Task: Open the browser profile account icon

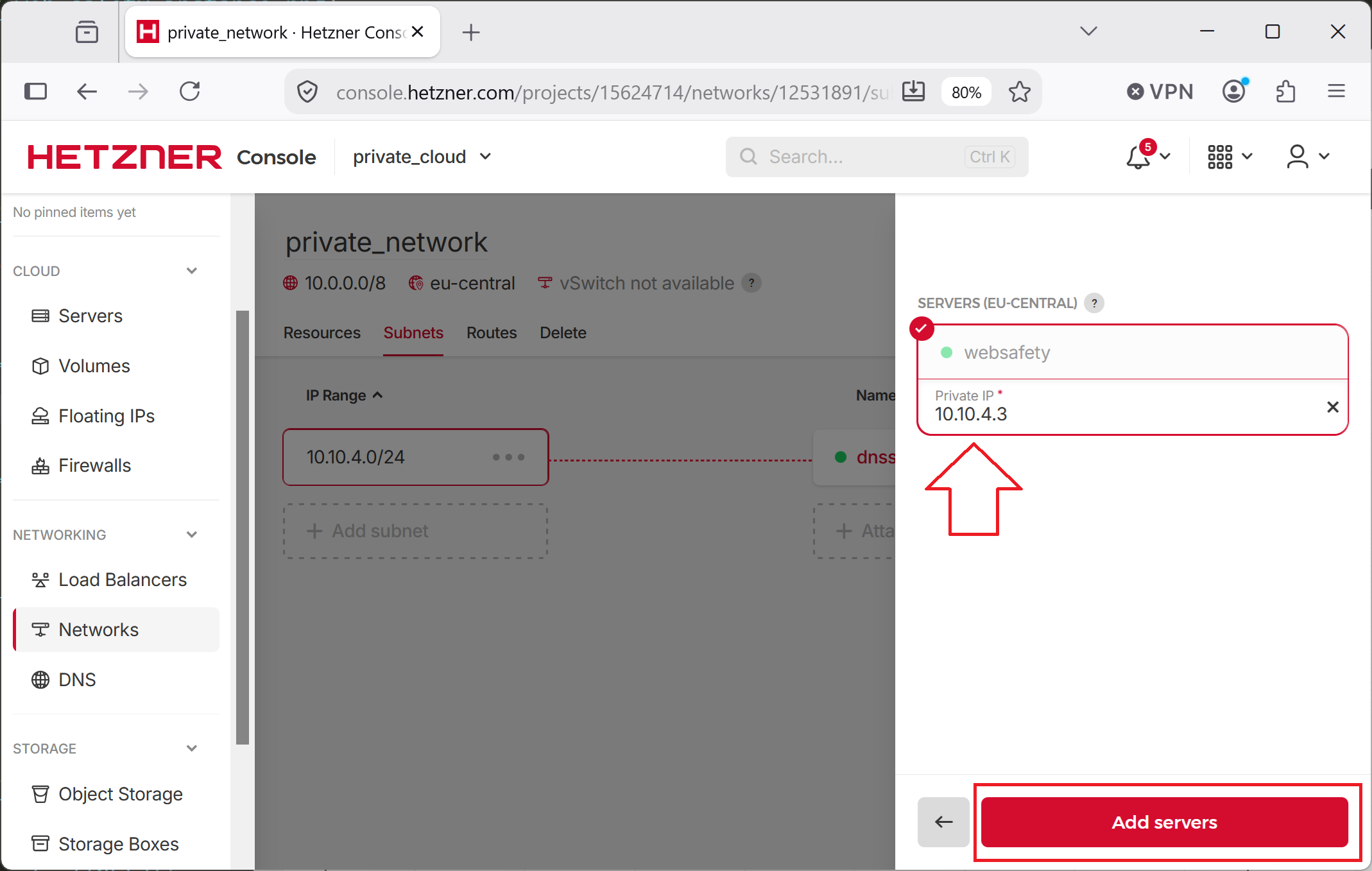Action: [x=1234, y=92]
